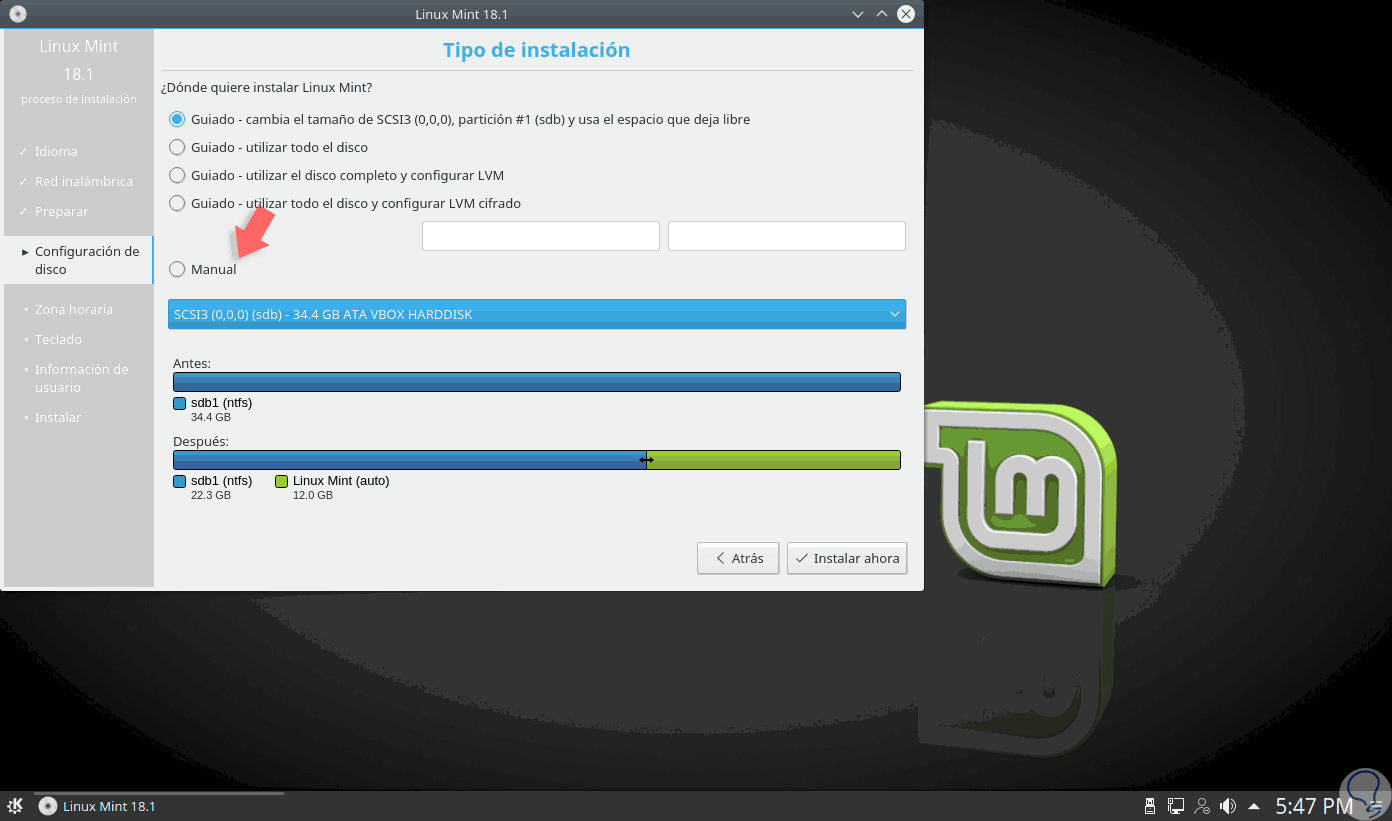Open the volume speaker tray icon

[x=1228, y=805]
